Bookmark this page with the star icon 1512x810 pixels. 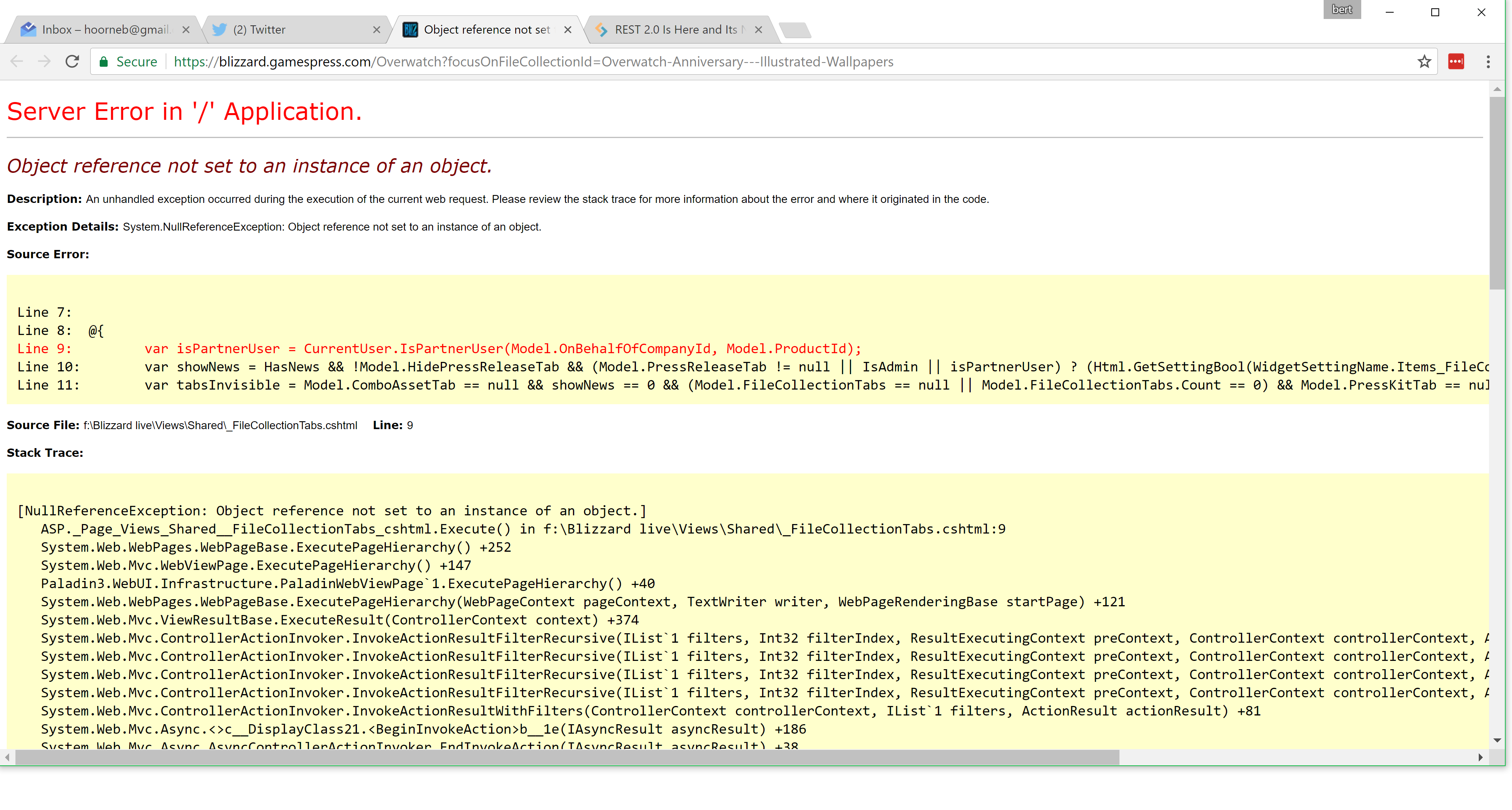(x=1424, y=62)
